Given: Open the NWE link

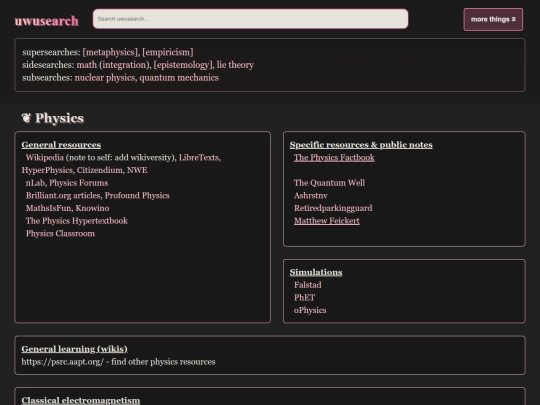Looking at the screenshot, I should pos(137,170).
